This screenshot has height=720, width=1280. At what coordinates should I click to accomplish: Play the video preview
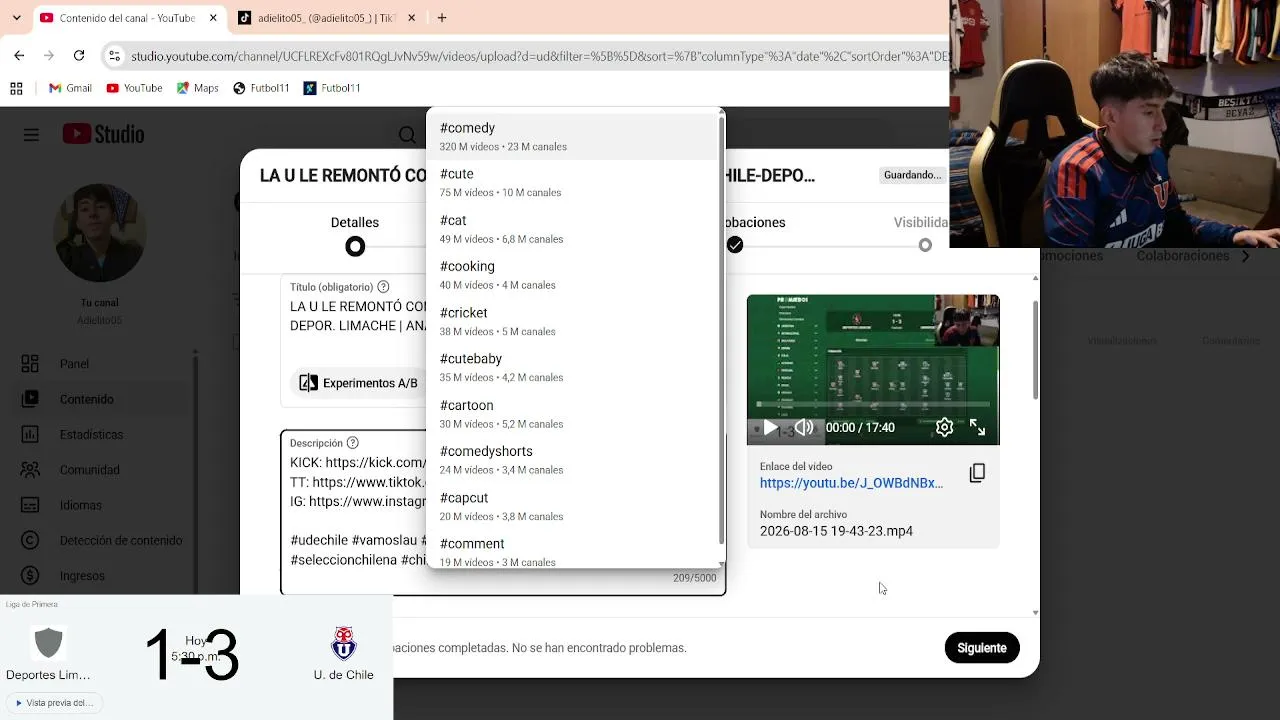[x=770, y=428]
